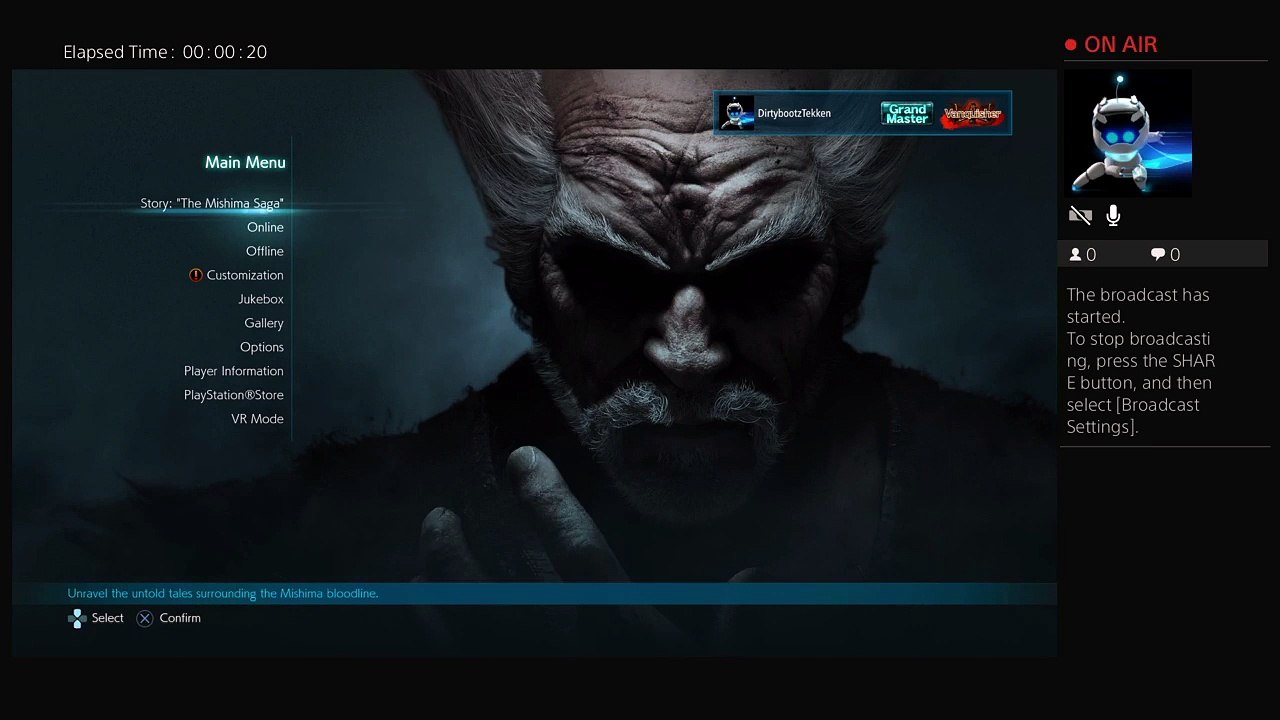Click the Elapsed Time counter
Screen dimensions: 1280x720
pos(165,52)
